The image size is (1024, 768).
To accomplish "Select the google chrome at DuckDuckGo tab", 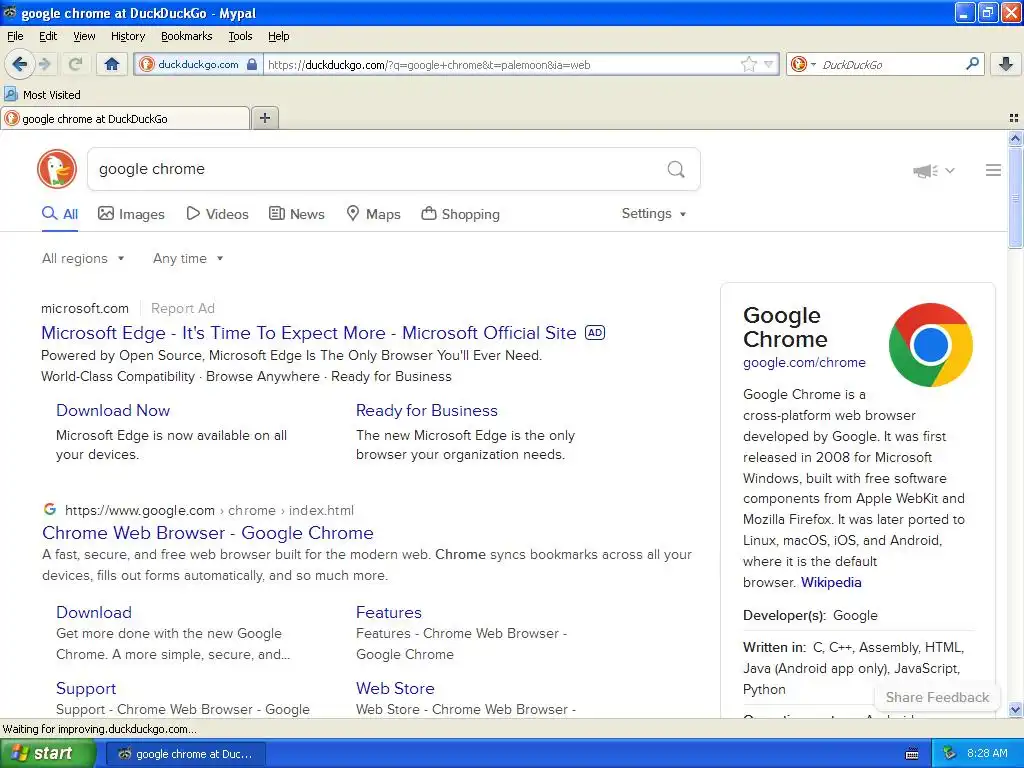I will pyautogui.click(x=125, y=118).
